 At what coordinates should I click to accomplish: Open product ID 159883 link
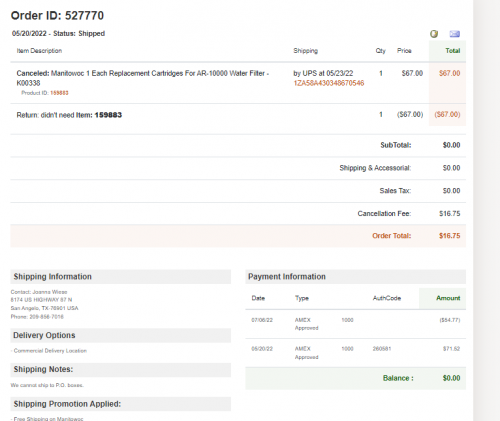[59, 93]
